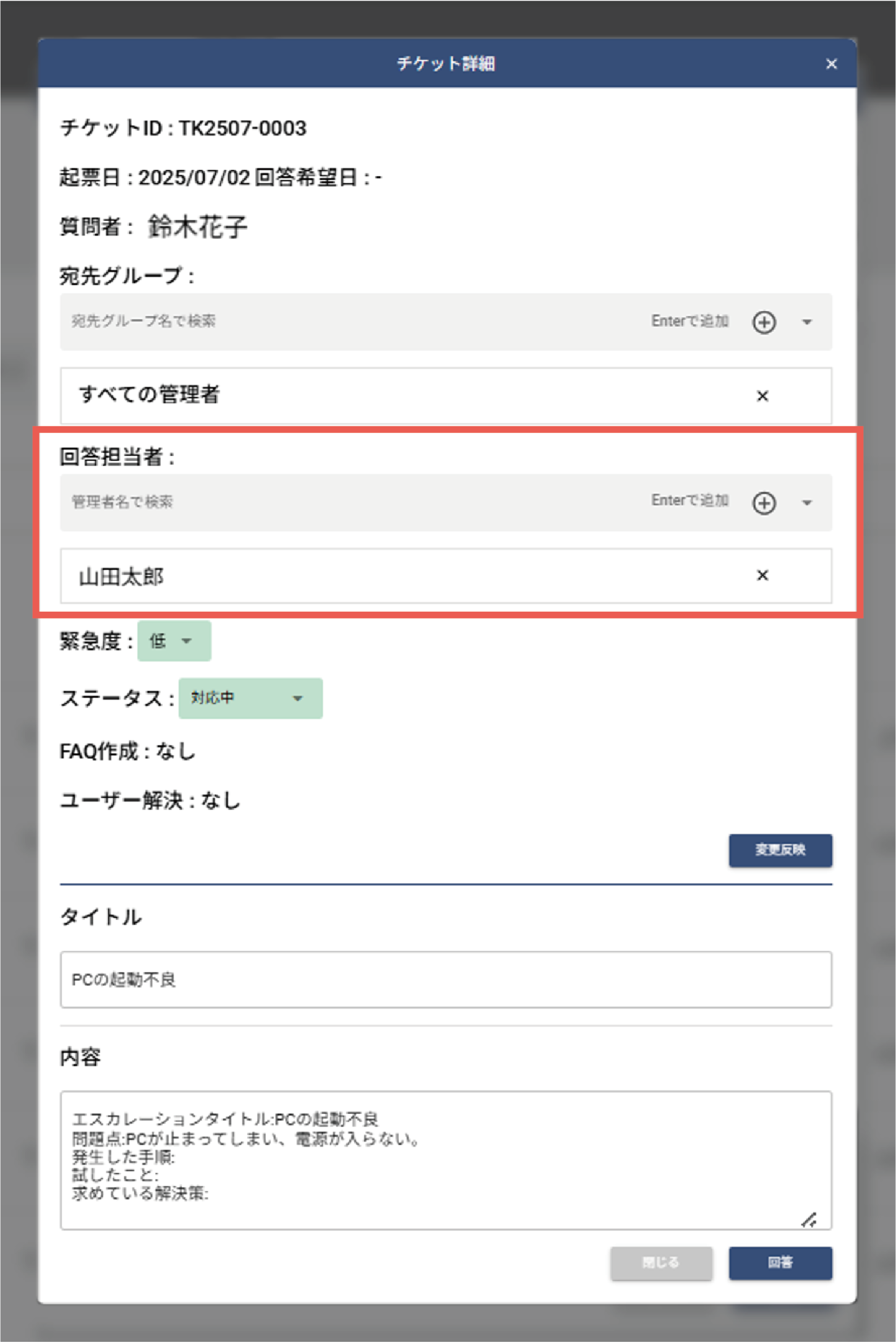Remove すべての管理者 from destination groups
This screenshot has width=896, height=1343.
(x=762, y=396)
